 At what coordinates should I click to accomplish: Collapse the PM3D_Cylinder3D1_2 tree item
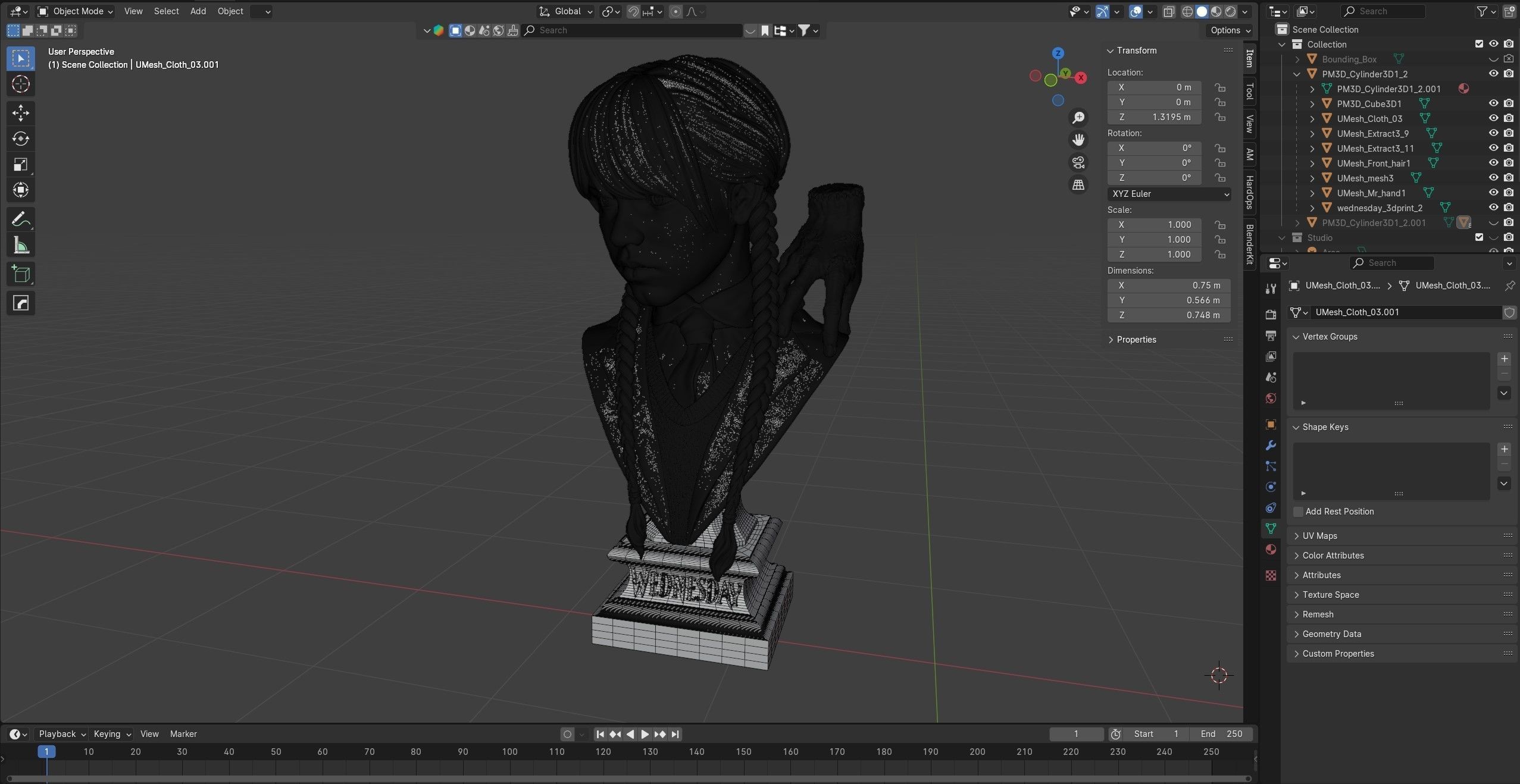coord(1297,74)
